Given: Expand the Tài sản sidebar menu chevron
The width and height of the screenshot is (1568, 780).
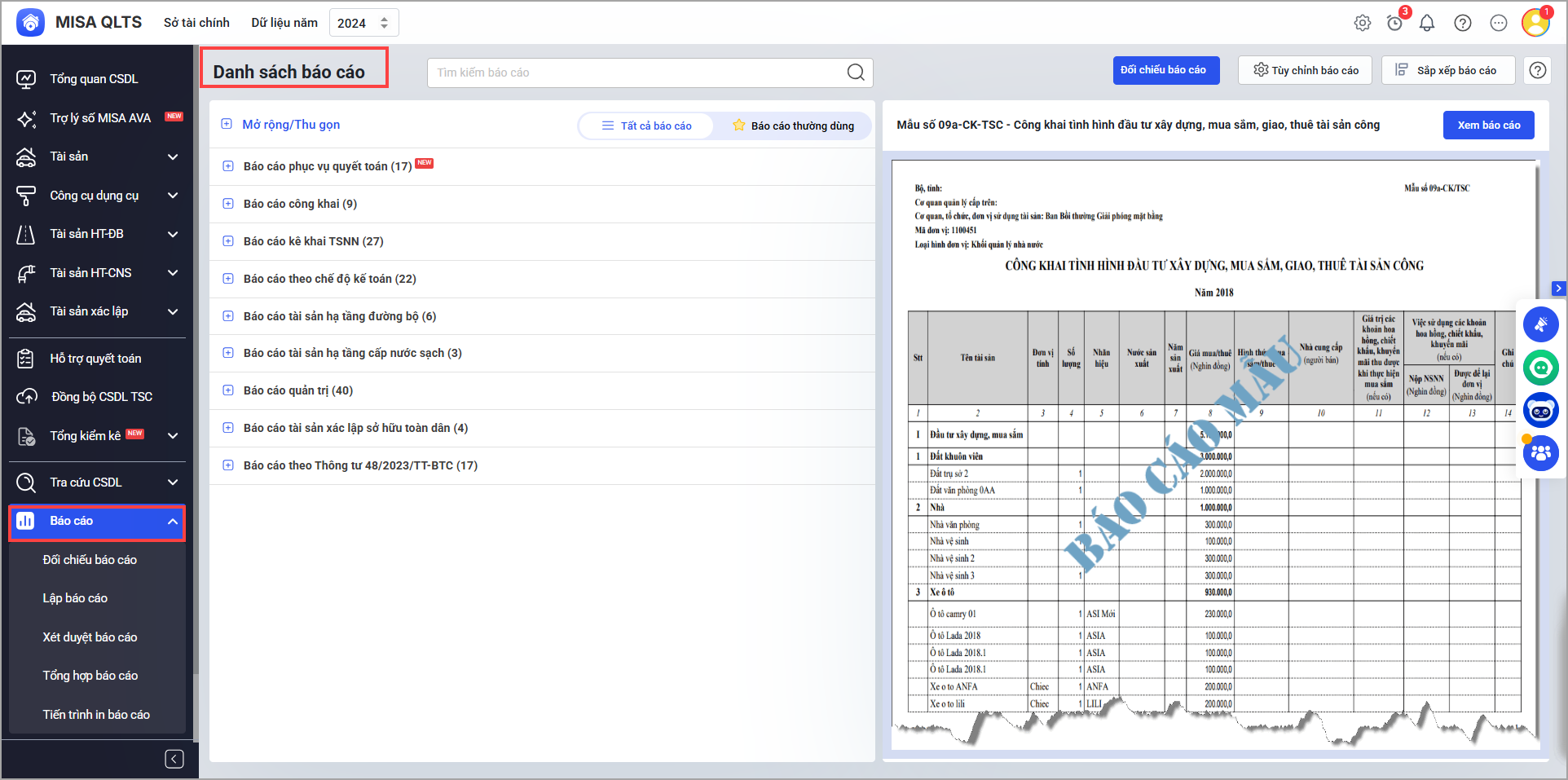Looking at the screenshot, I should [173, 156].
